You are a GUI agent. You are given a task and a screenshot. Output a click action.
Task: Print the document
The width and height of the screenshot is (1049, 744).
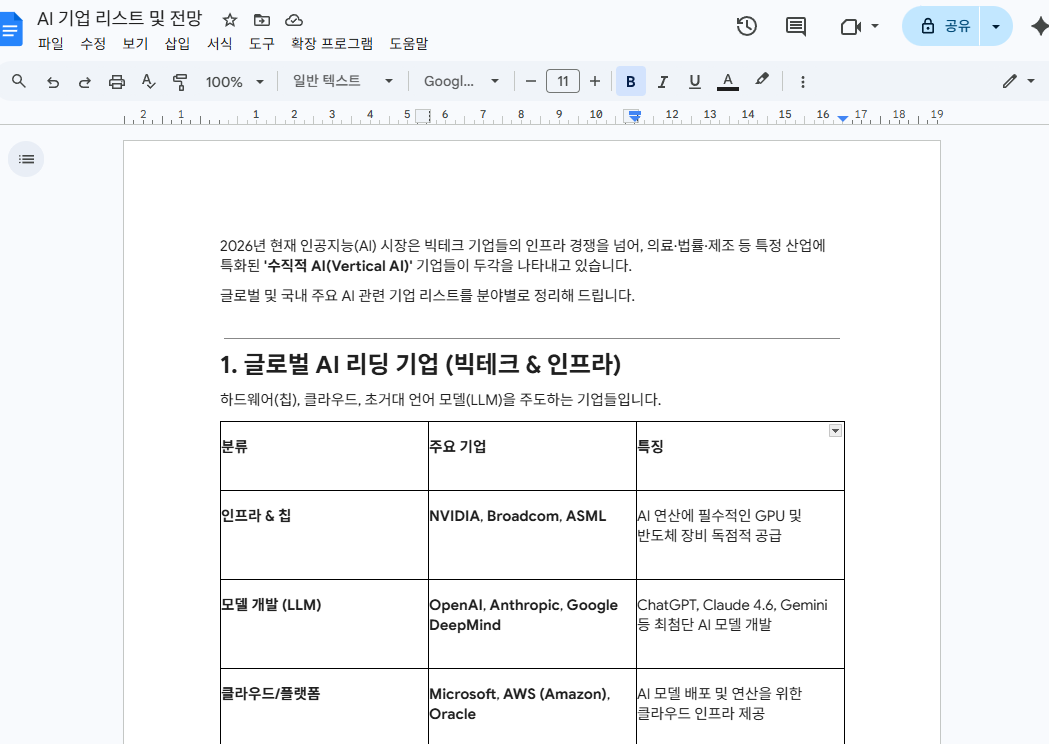116,82
